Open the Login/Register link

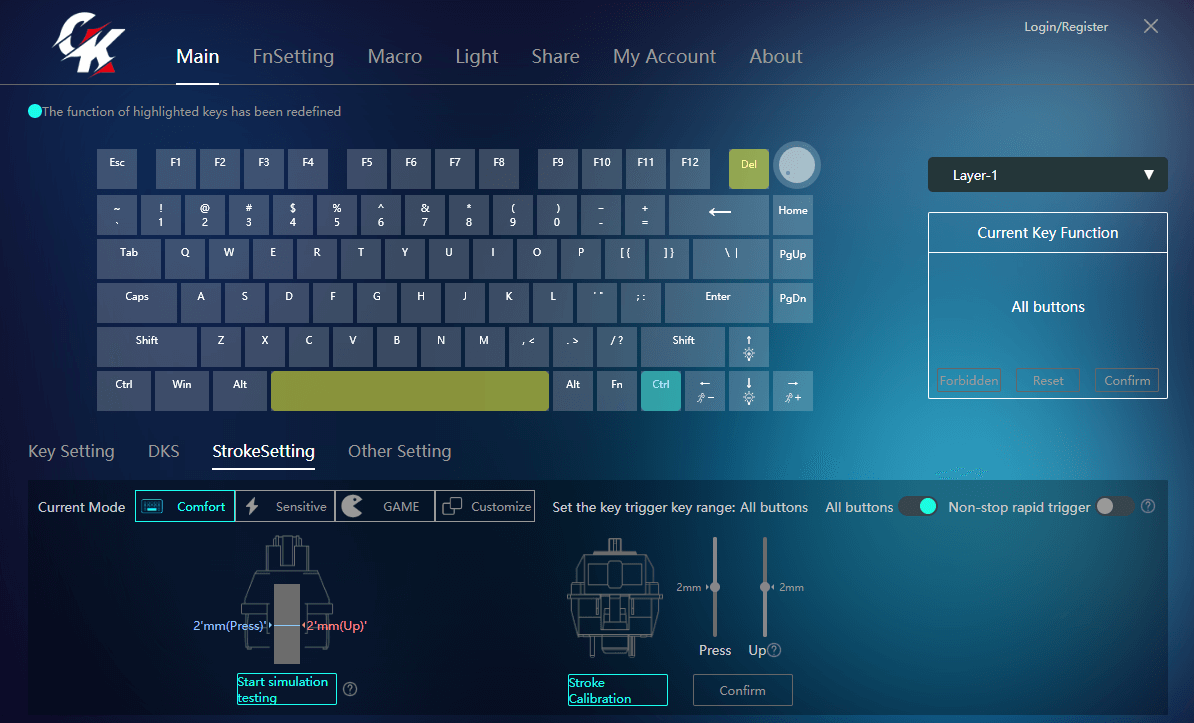pyautogui.click(x=1065, y=27)
